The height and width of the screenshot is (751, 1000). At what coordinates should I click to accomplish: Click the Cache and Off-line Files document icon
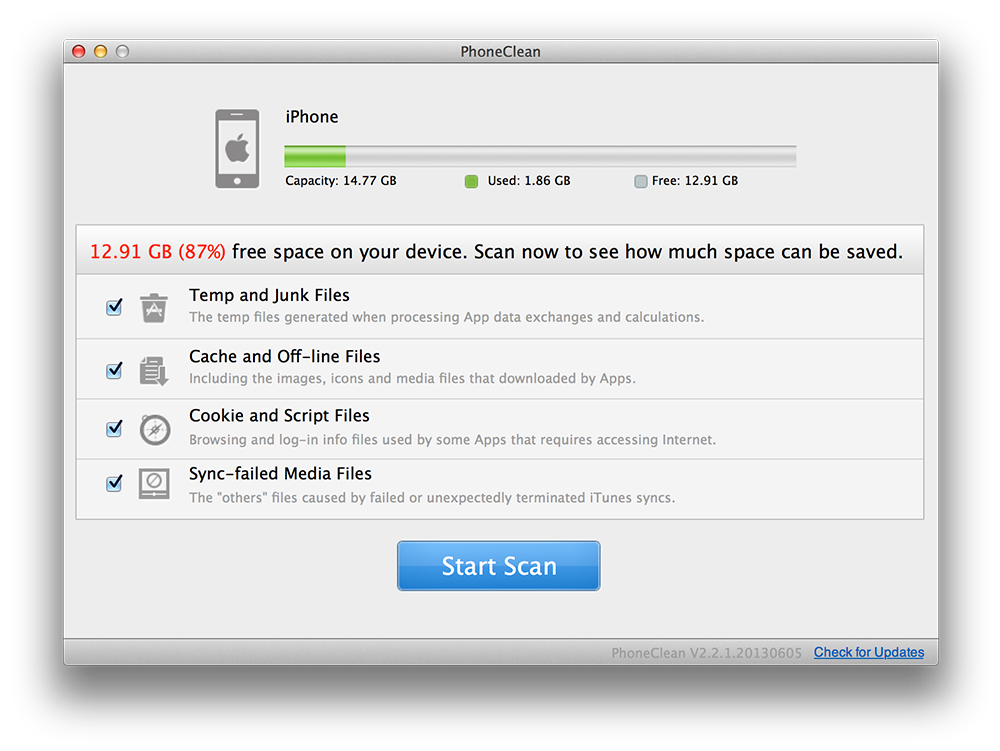click(x=154, y=370)
